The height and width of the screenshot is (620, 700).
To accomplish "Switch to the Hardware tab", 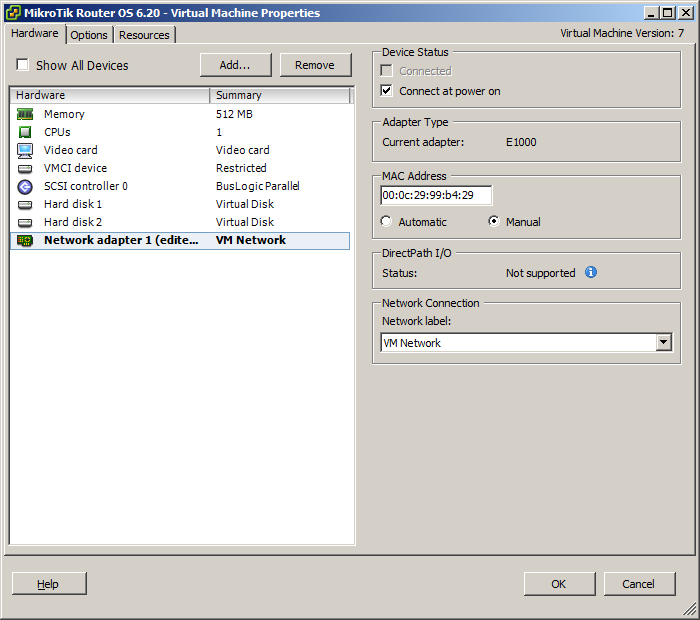I will coord(35,33).
